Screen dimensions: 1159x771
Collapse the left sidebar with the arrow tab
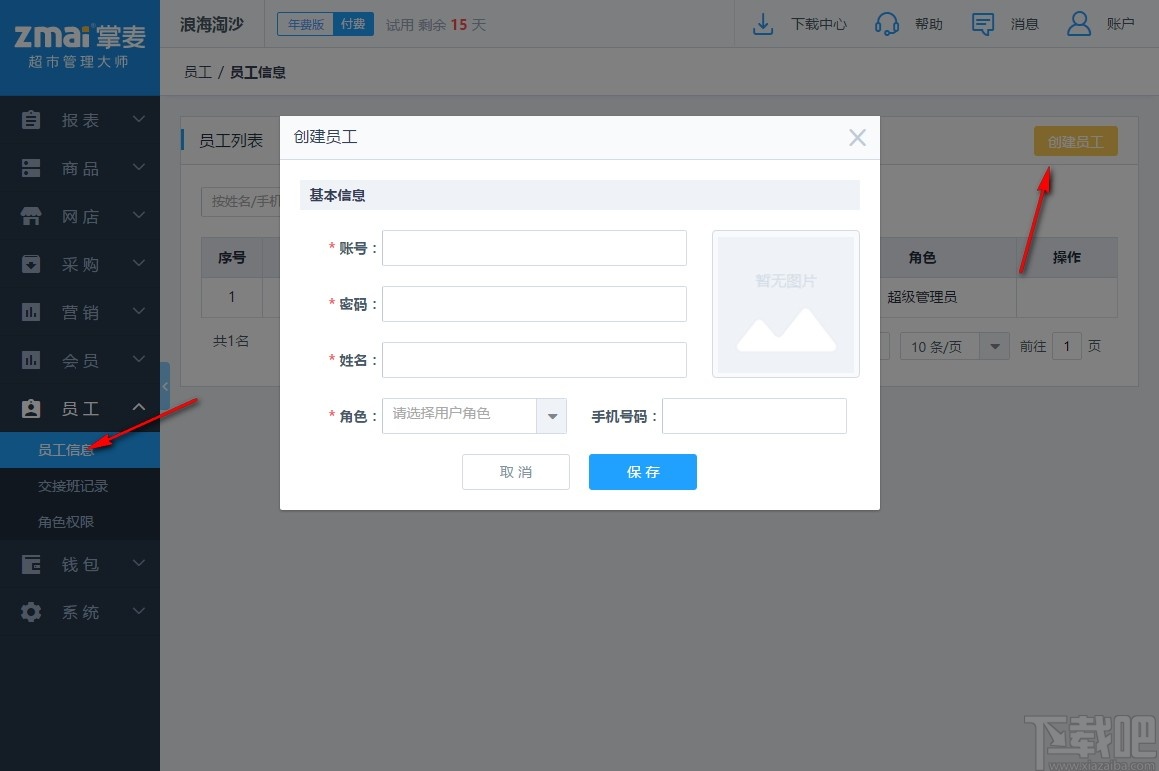coord(165,386)
